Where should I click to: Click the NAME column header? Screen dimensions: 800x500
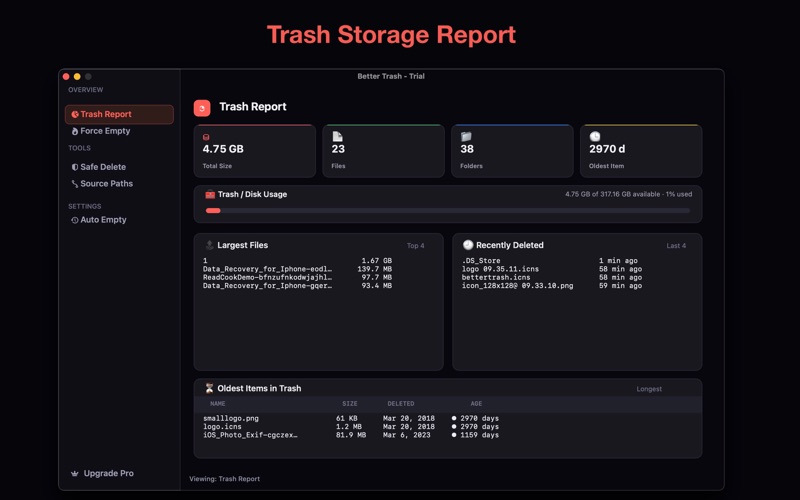(x=217, y=404)
